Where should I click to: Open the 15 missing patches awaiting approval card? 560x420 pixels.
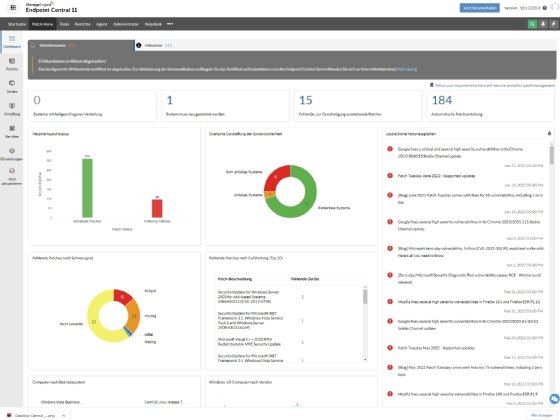point(358,106)
